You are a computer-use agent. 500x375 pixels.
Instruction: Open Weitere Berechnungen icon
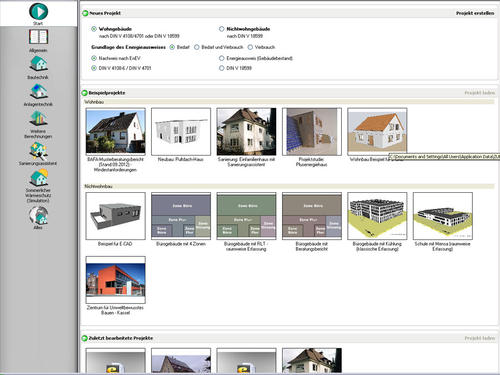click(38, 118)
